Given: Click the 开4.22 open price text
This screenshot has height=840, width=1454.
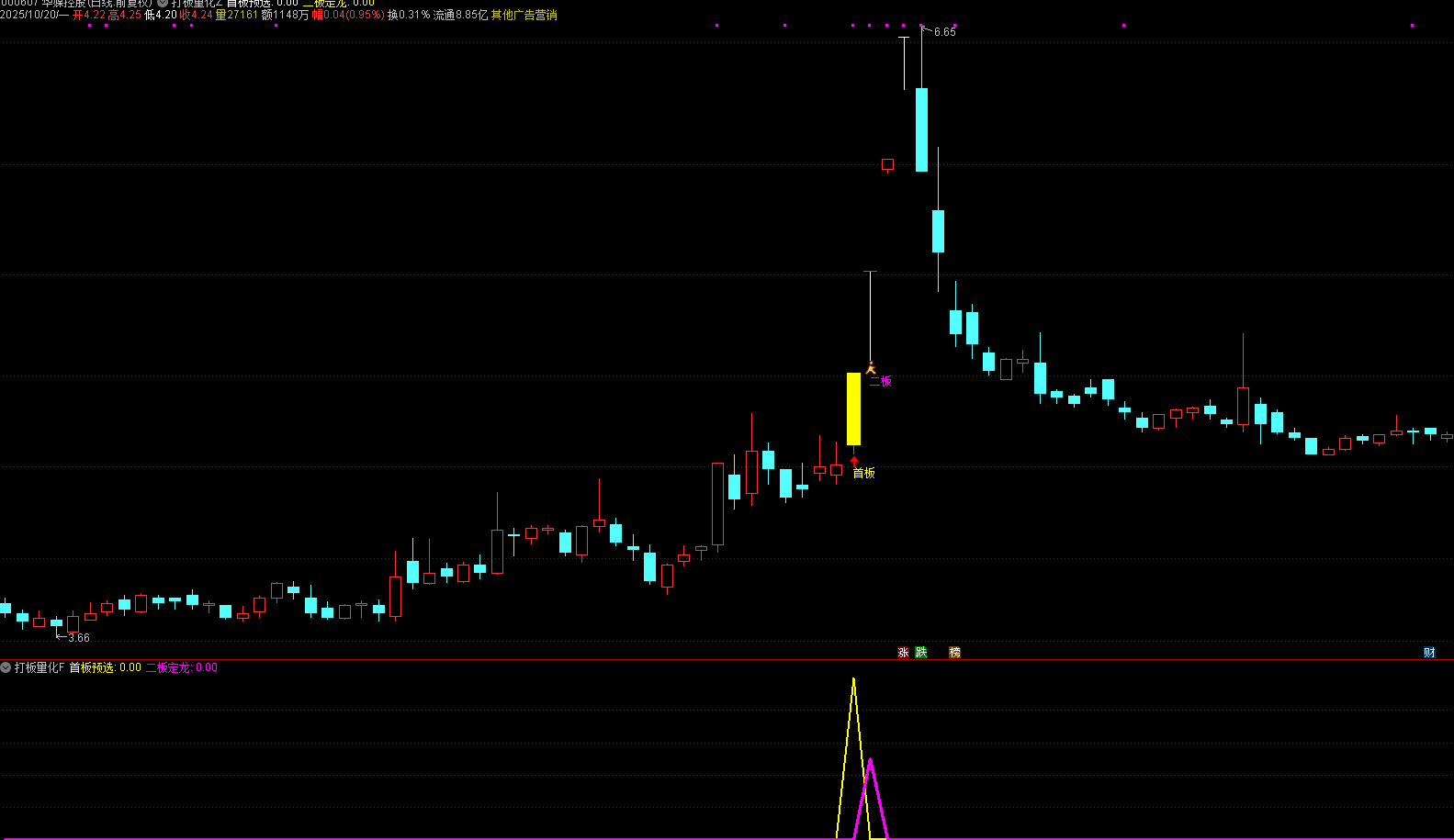Looking at the screenshot, I should pos(88,15).
